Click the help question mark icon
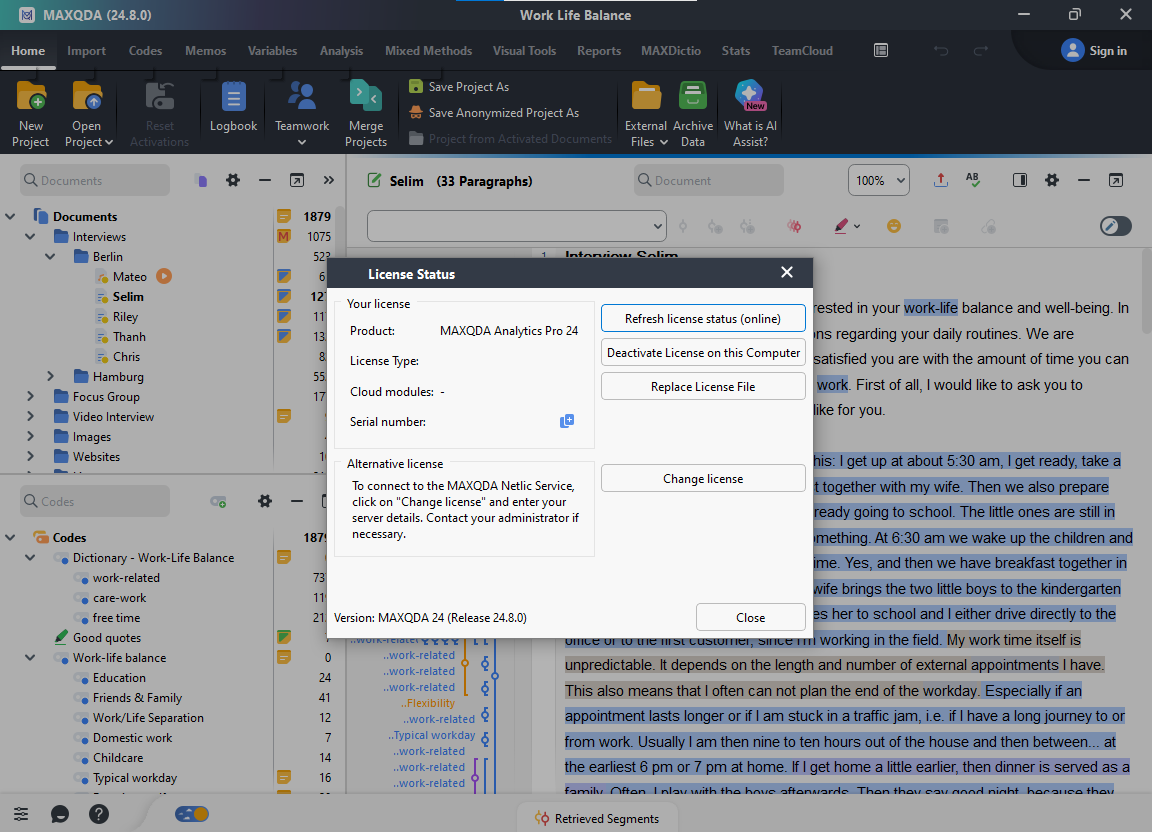 point(98,814)
